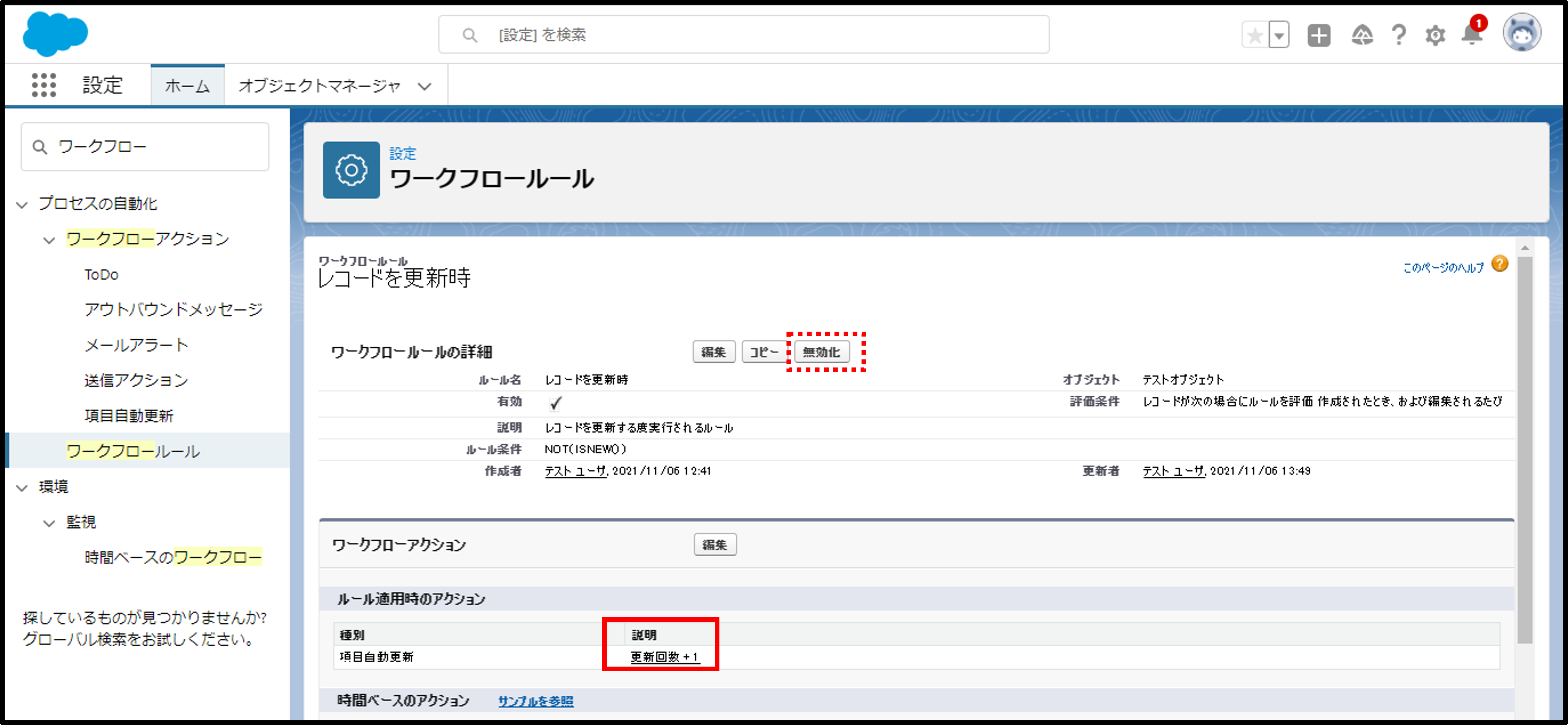The width and height of the screenshot is (1568, 725).
Task: Click the favorites star icon
Action: tap(1255, 35)
